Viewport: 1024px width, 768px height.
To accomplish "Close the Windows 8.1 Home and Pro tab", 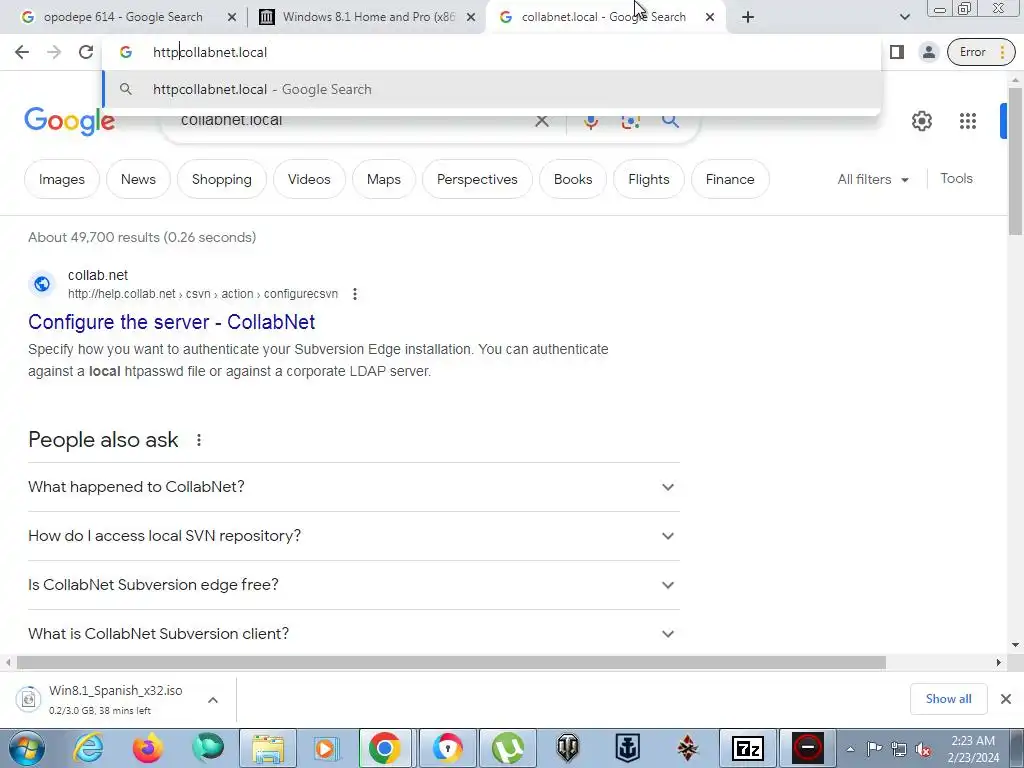I will tap(471, 18).
